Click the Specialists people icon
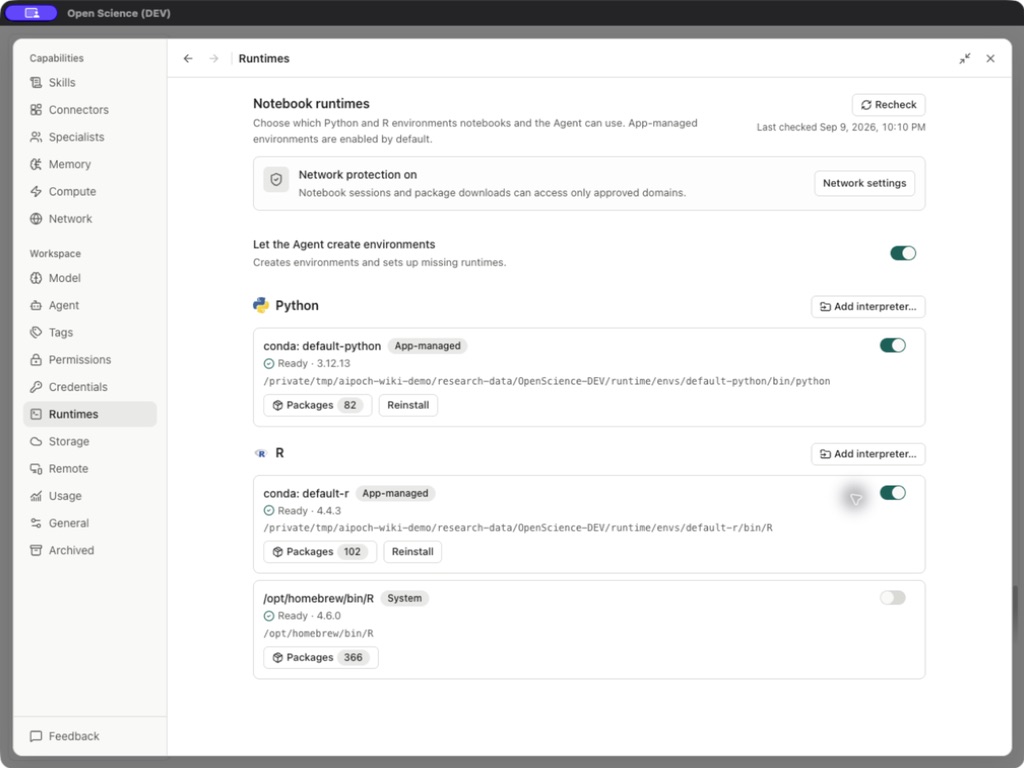This screenshot has height=768, width=1024. (36, 137)
